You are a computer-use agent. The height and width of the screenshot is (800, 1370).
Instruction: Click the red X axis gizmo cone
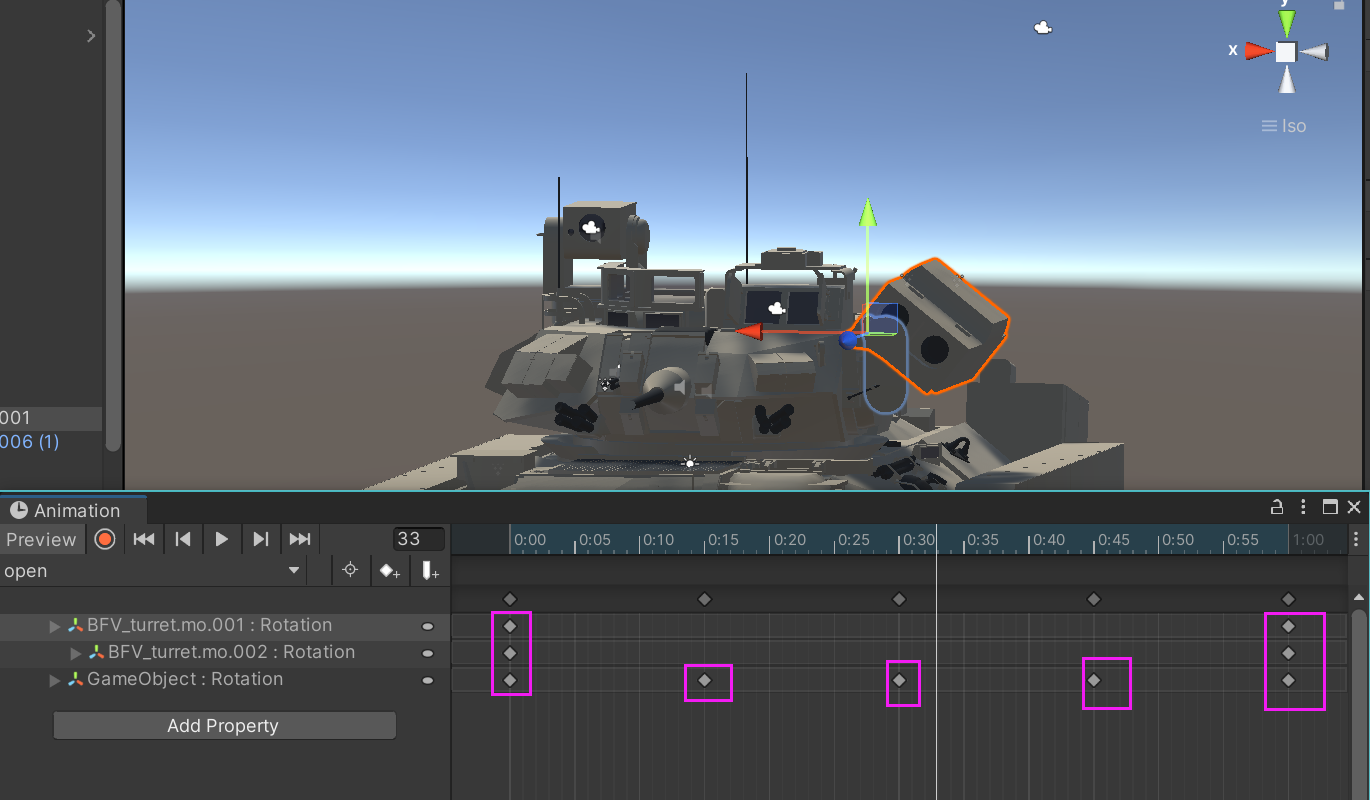(1258, 51)
